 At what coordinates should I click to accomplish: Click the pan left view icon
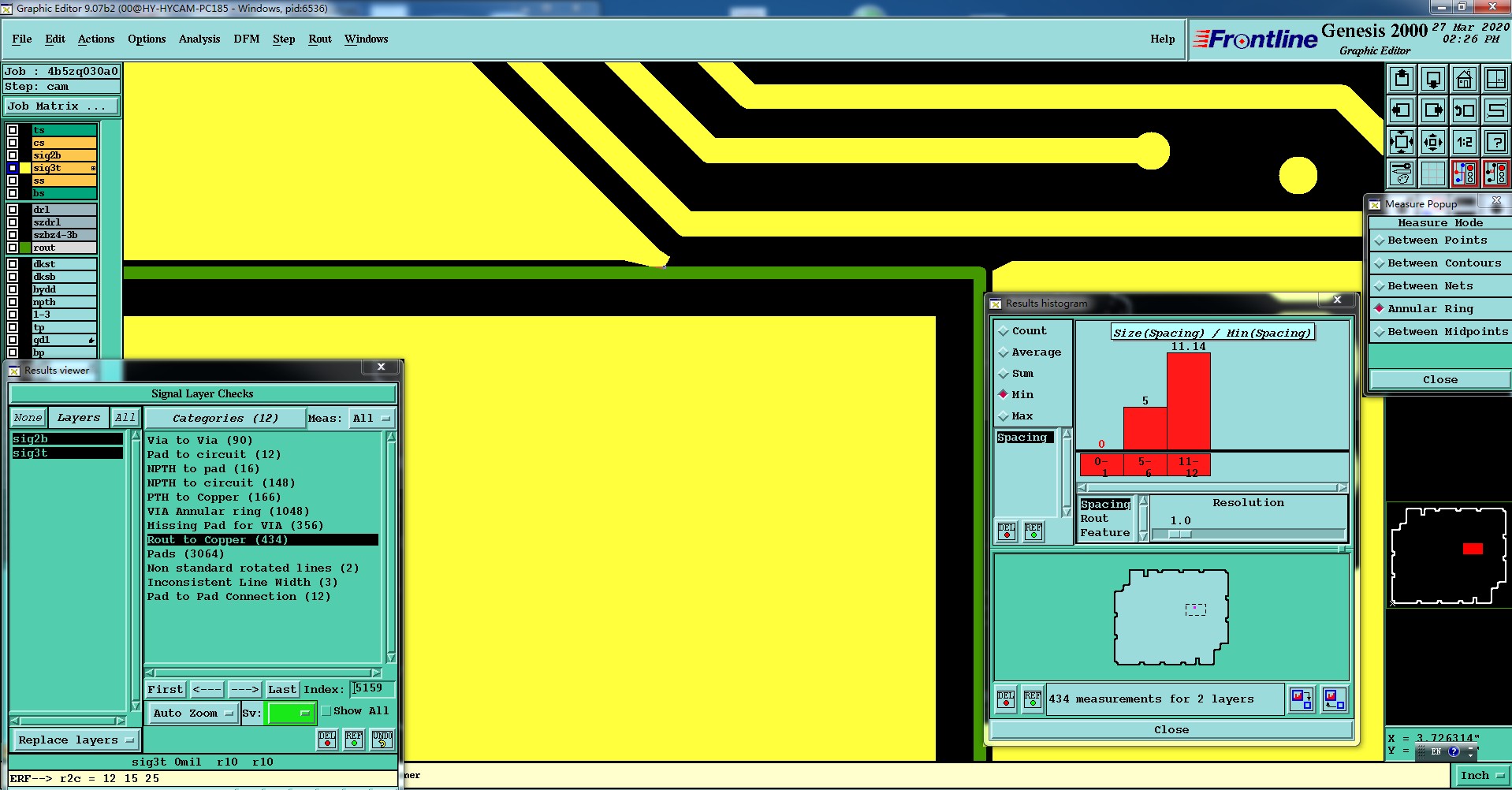pos(1402,110)
